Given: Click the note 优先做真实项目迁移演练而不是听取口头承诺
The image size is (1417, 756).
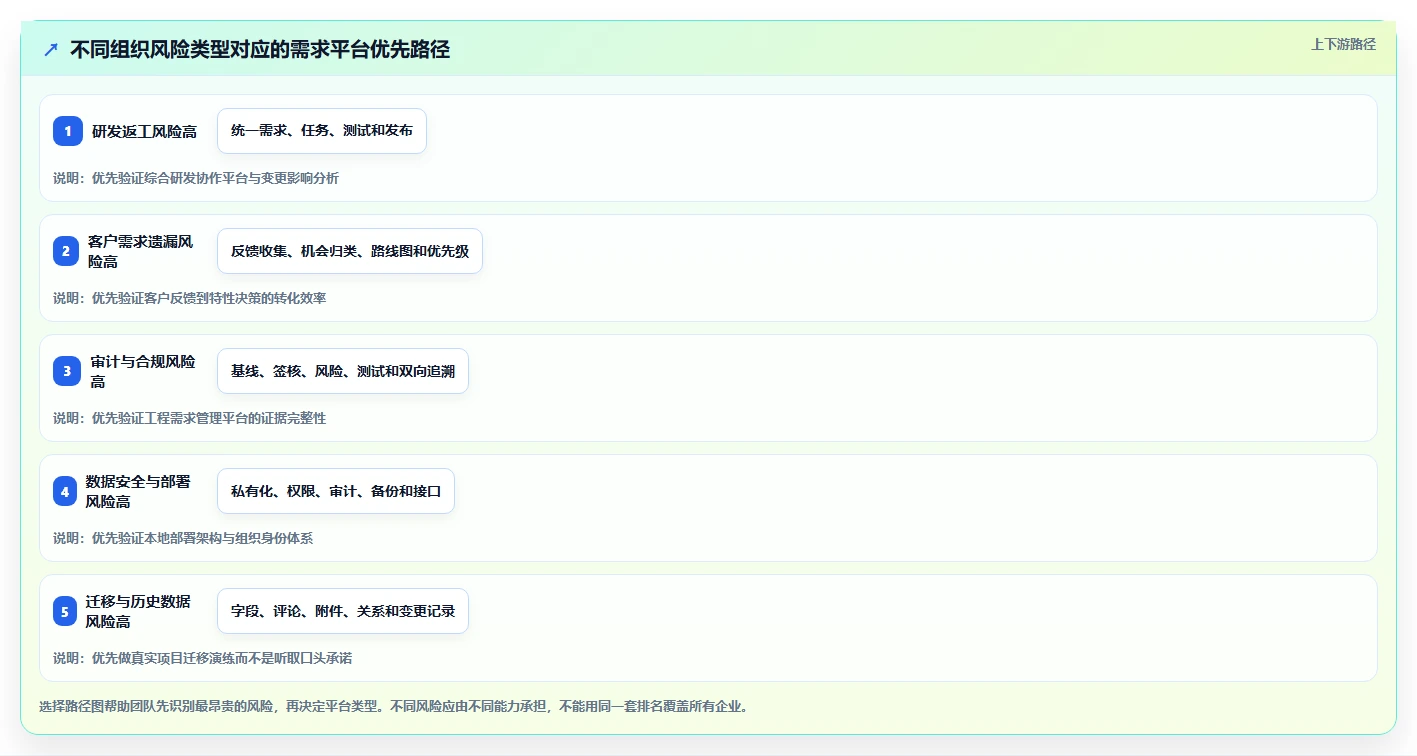Looking at the screenshot, I should coord(221,658).
